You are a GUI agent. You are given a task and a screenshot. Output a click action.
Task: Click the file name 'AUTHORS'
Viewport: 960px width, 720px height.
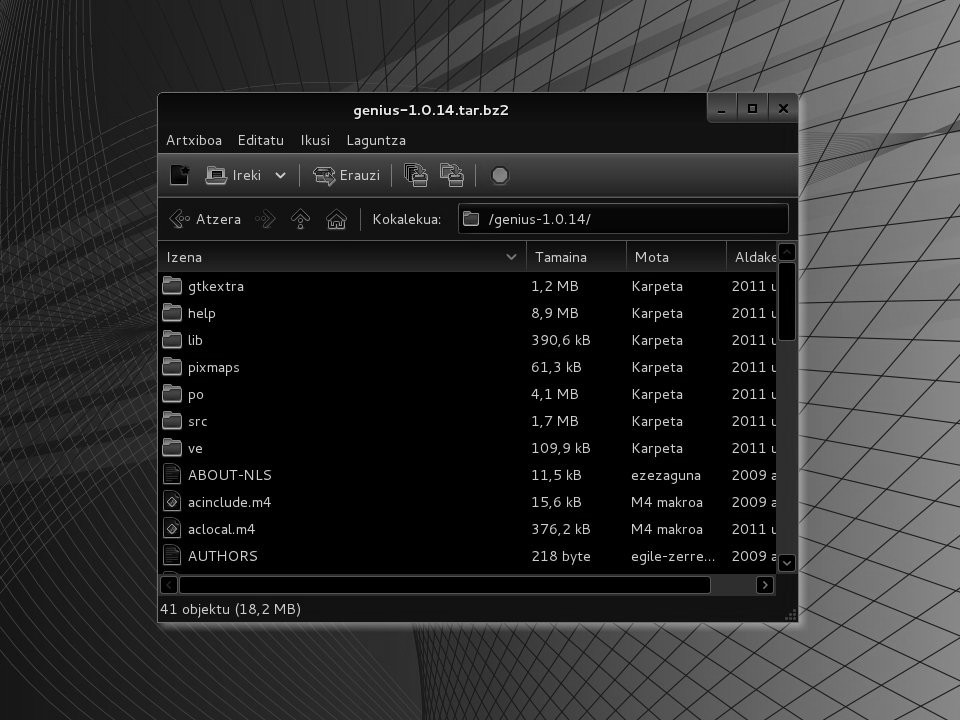[223, 556]
